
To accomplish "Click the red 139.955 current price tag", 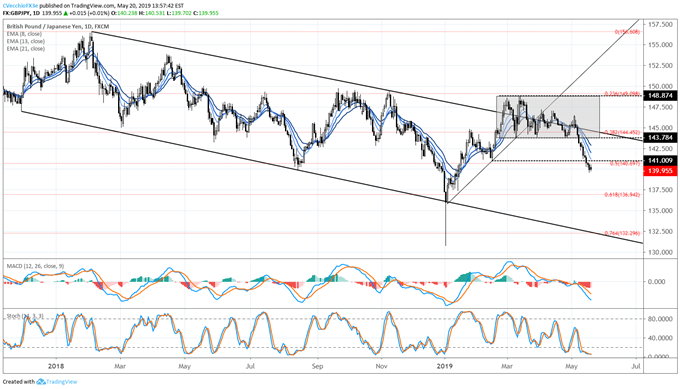I will pos(660,171).
